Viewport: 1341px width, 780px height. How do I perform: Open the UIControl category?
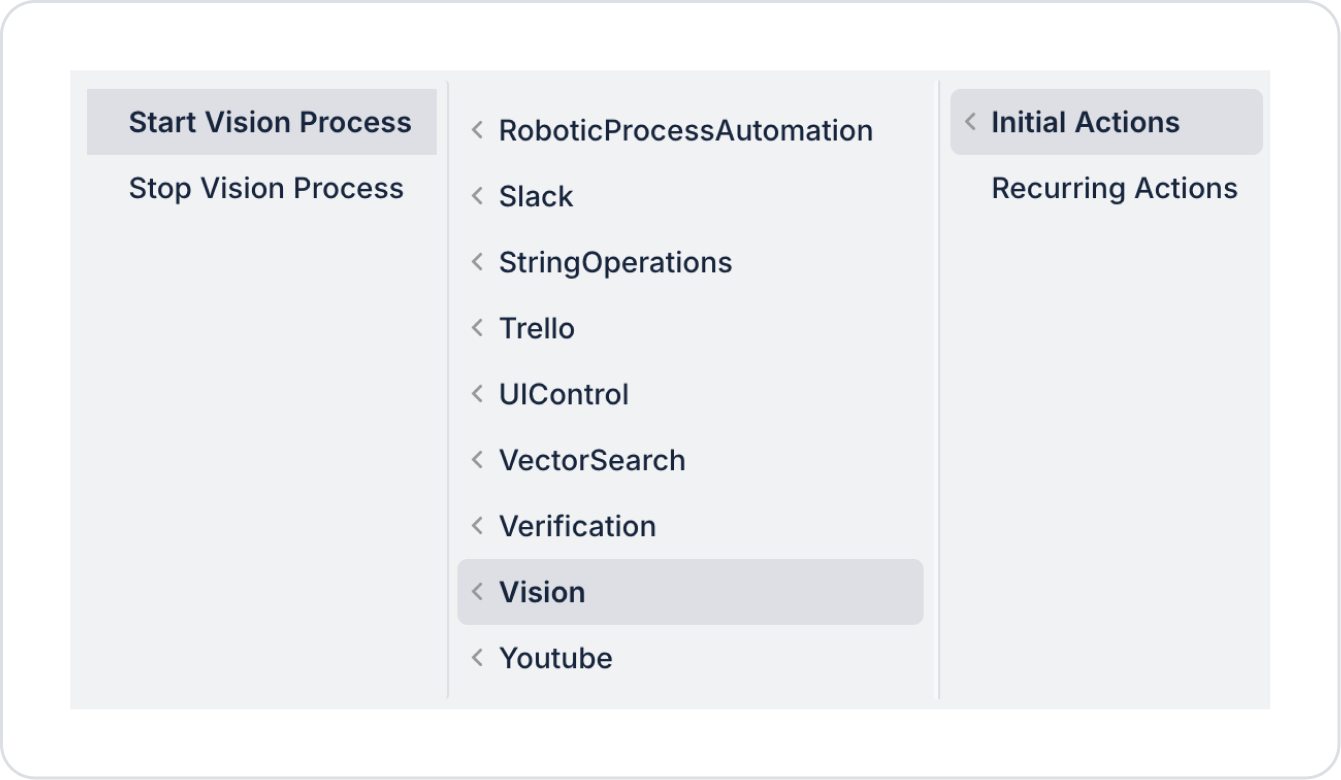tap(564, 394)
